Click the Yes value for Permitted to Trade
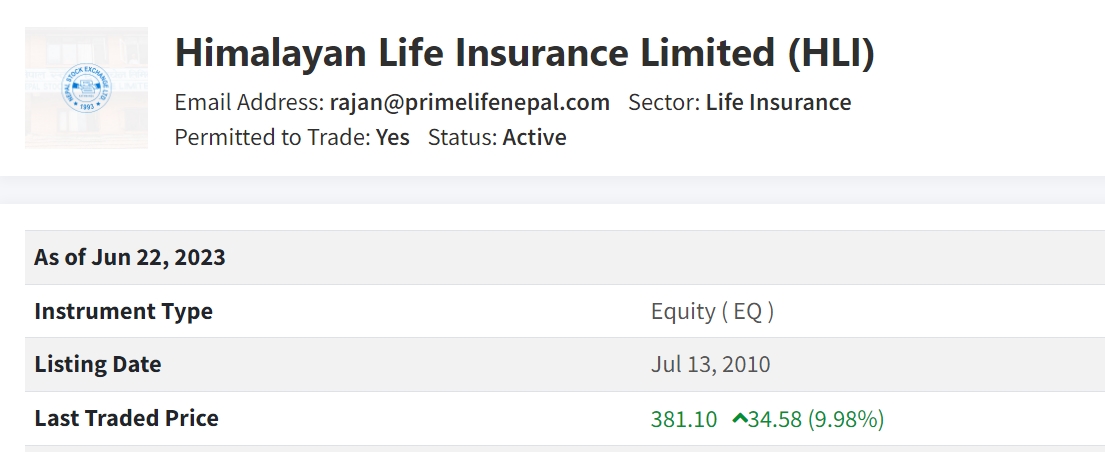The width and height of the screenshot is (1105, 452). [393, 137]
